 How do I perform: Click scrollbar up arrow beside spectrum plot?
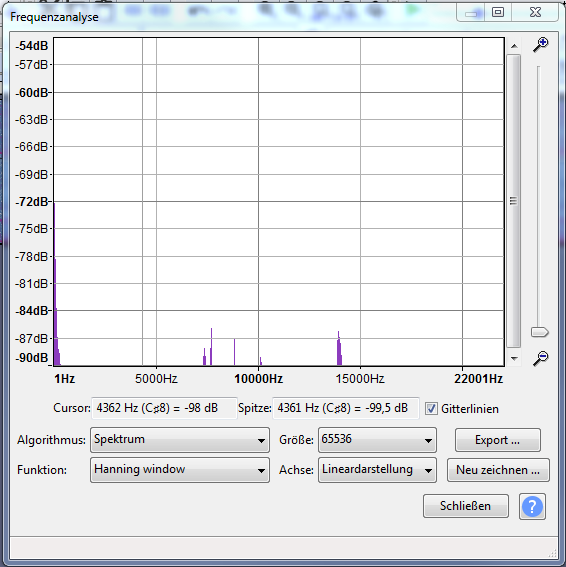[x=514, y=46]
